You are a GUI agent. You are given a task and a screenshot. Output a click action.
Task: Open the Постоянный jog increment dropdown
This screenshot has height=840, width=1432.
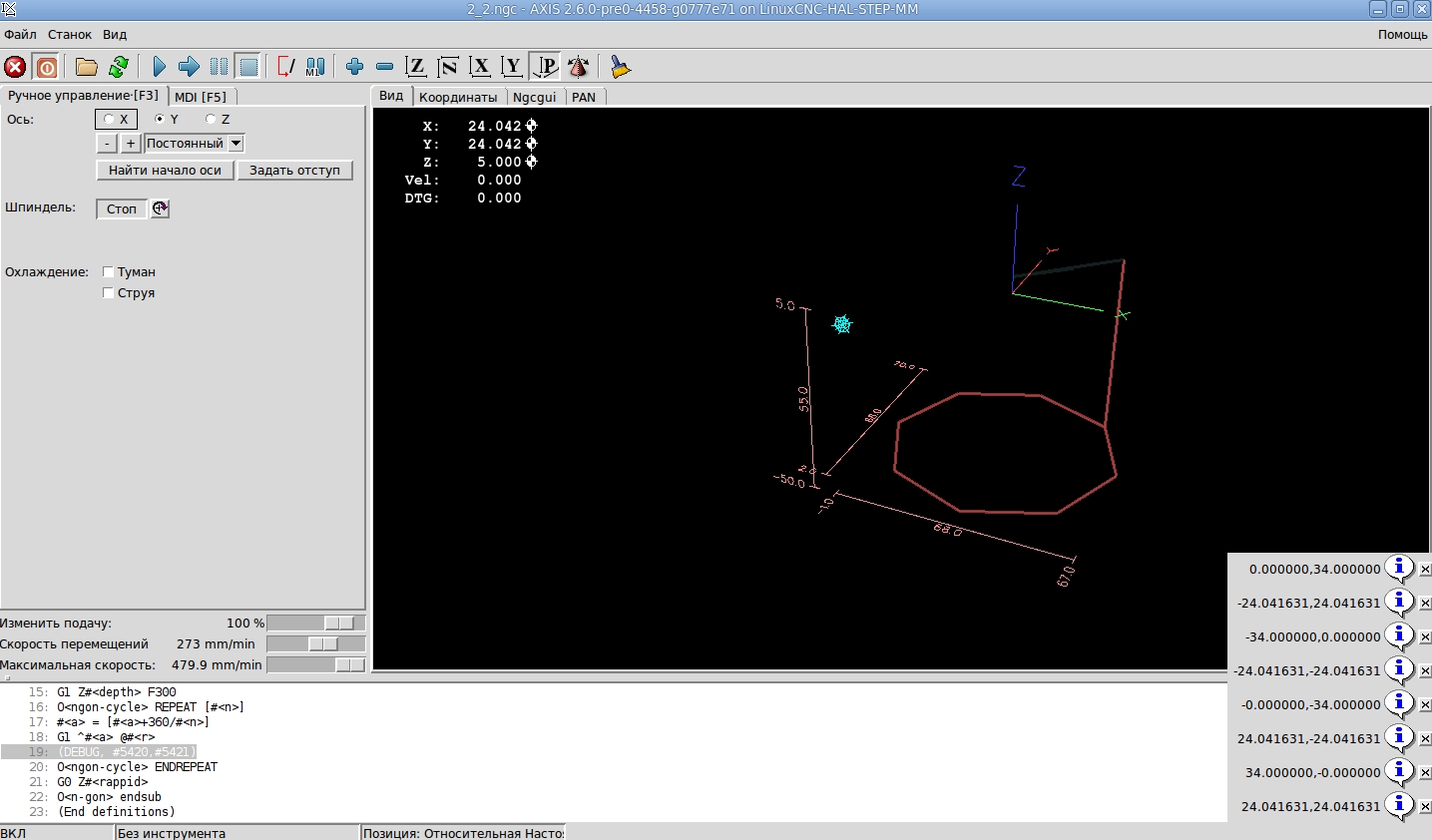click(236, 144)
